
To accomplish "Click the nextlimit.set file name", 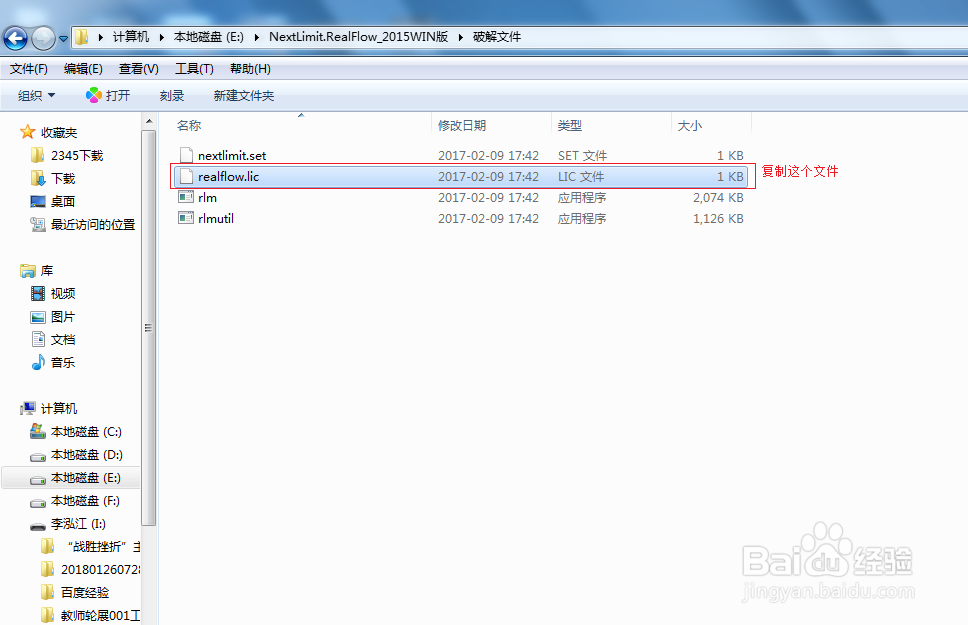I will (x=232, y=156).
